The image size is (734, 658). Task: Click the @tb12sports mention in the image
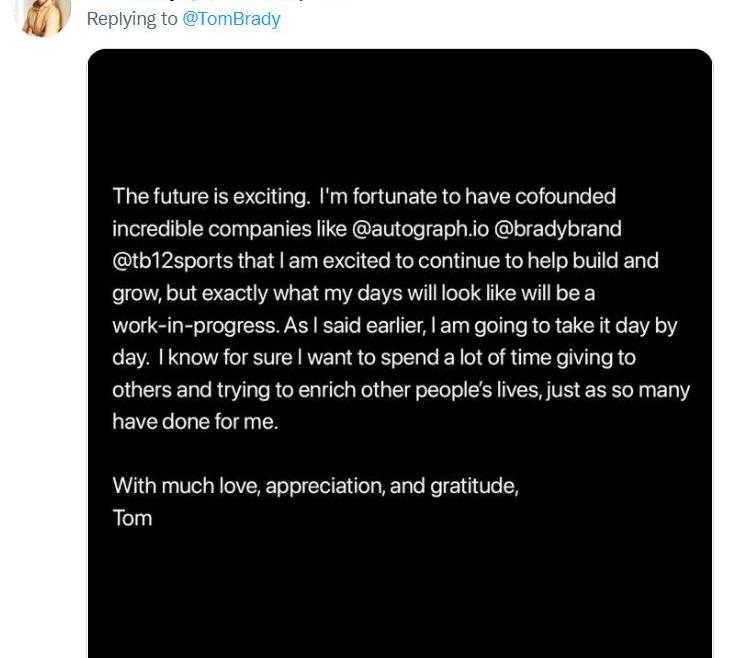(172, 261)
